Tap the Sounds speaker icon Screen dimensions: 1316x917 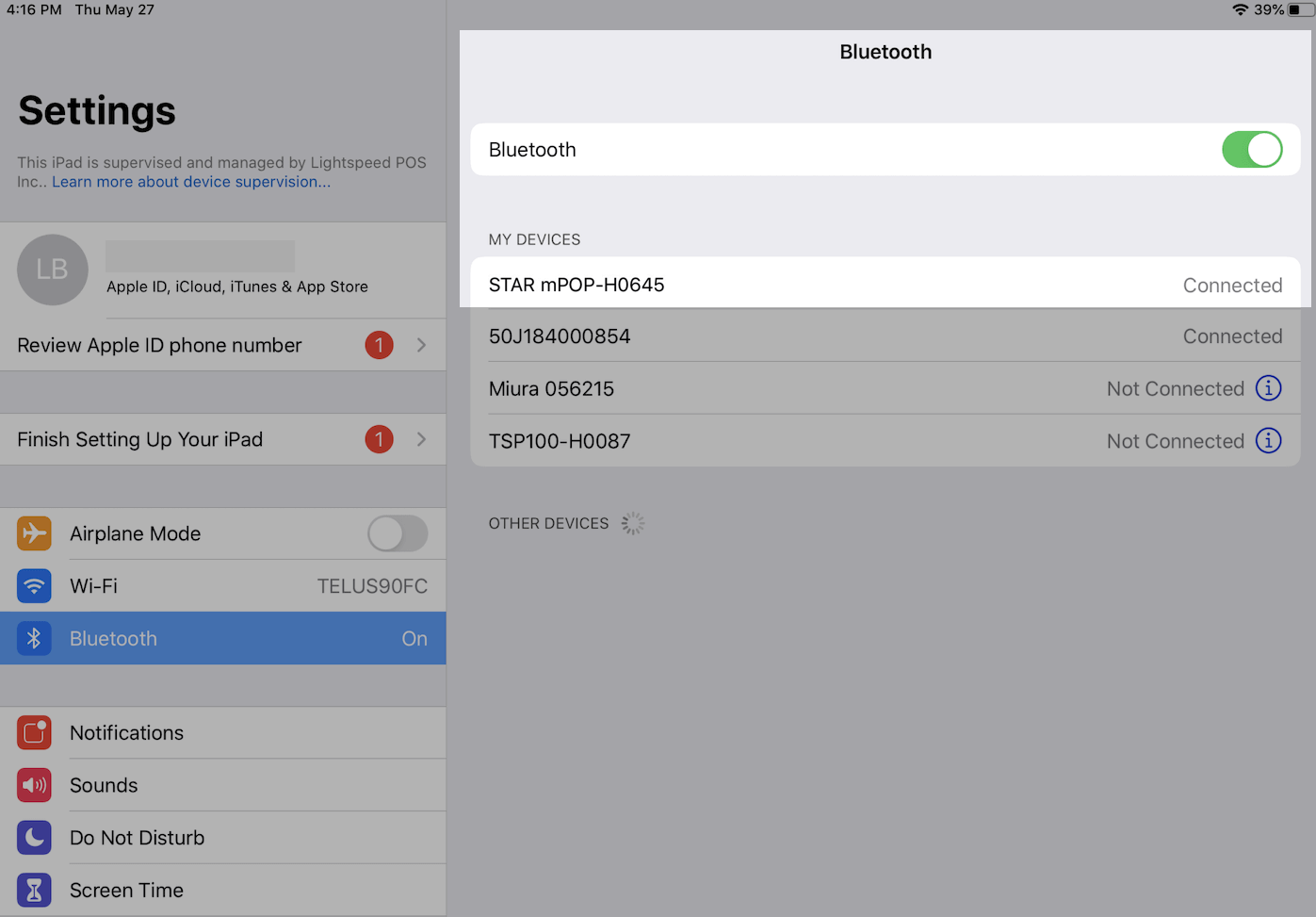point(34,785)
